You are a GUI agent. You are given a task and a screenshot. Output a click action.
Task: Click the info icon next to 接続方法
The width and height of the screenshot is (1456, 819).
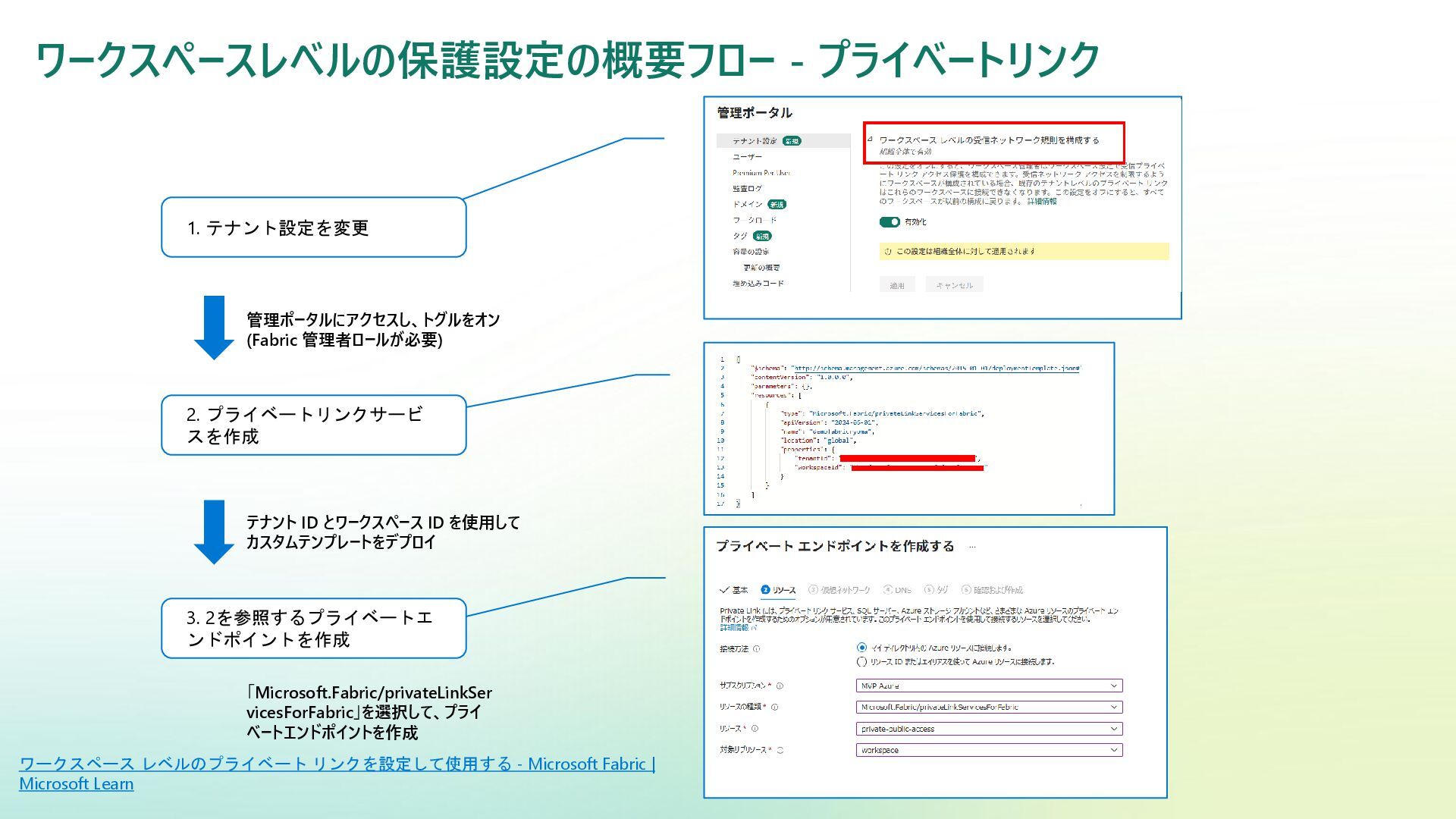click(x=757, y=649)
